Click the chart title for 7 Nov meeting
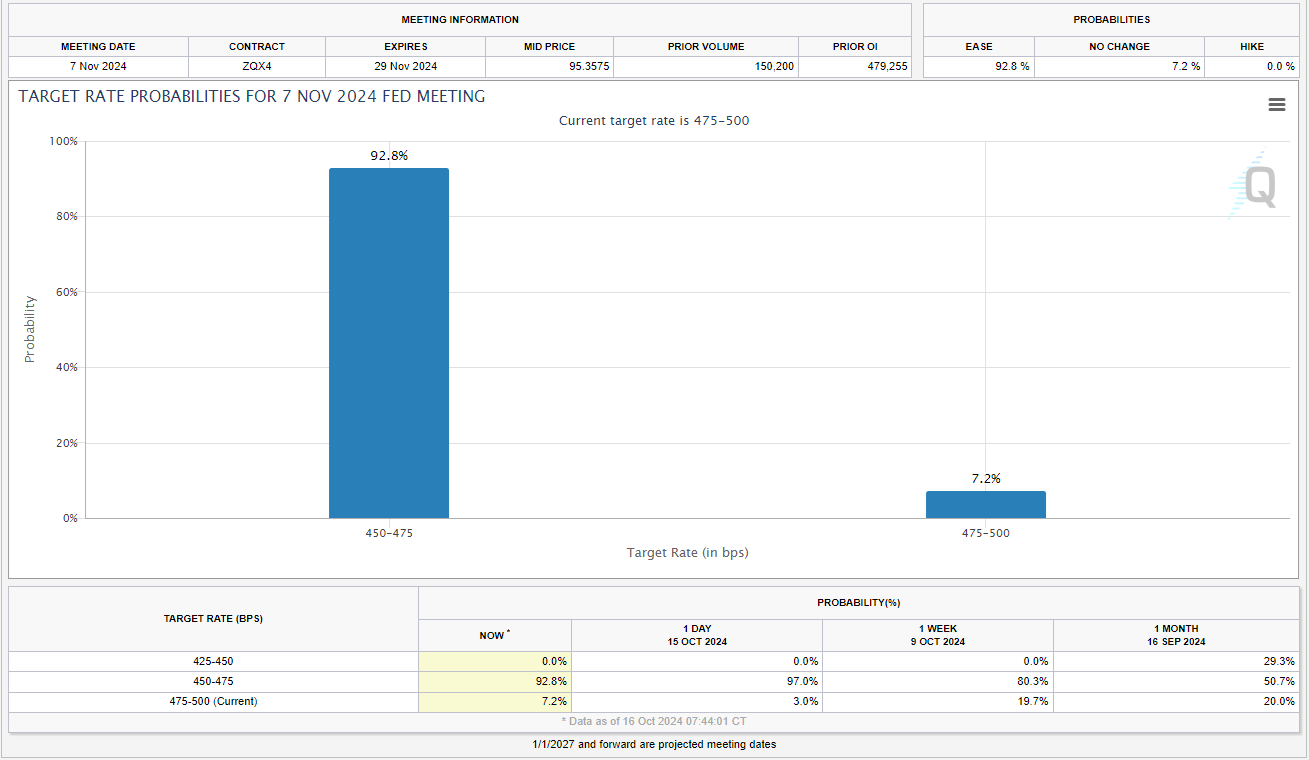This screenshot has width=1309, height=760. click(x=252, y=97)
